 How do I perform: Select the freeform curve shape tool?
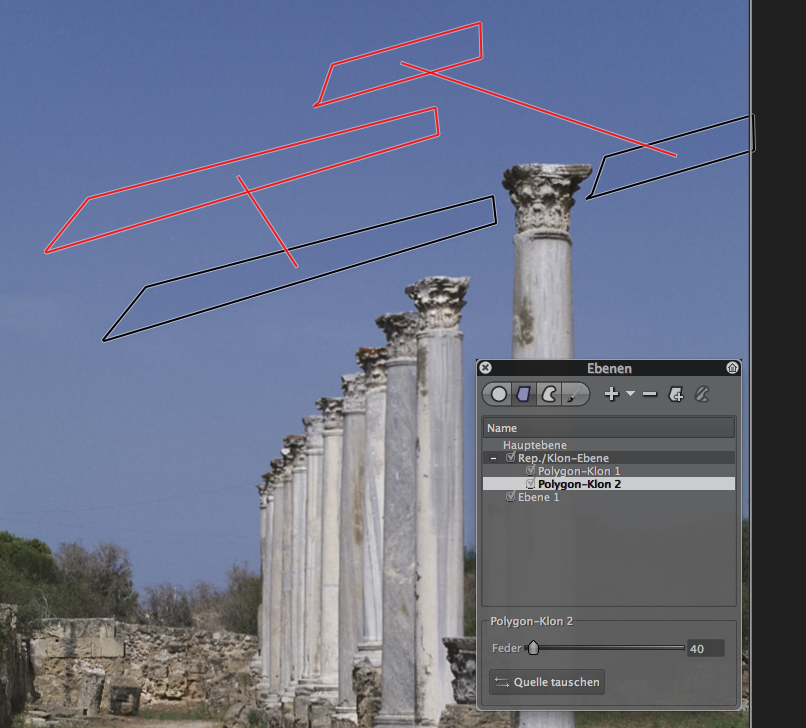click(x=547, y=395)
